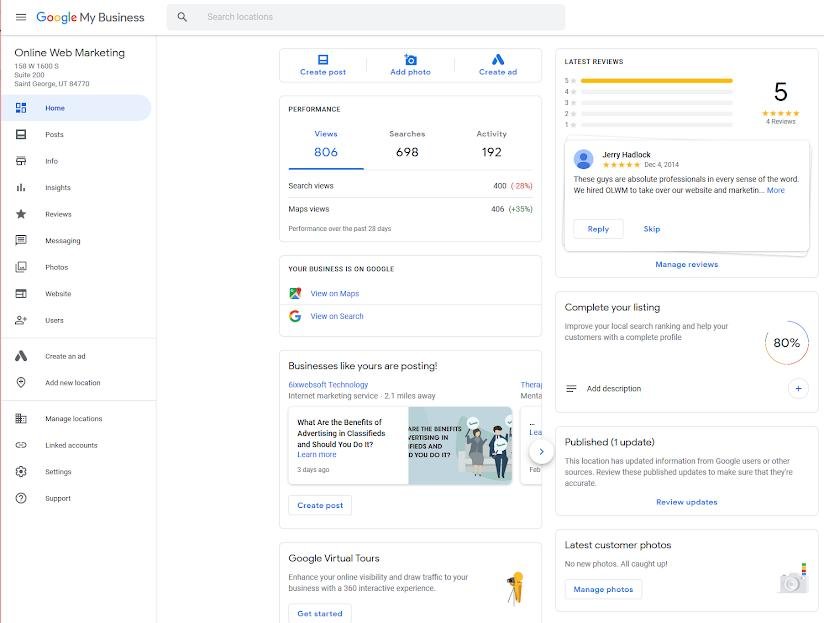Click the plus button for Add description

[x=798, y=389]
